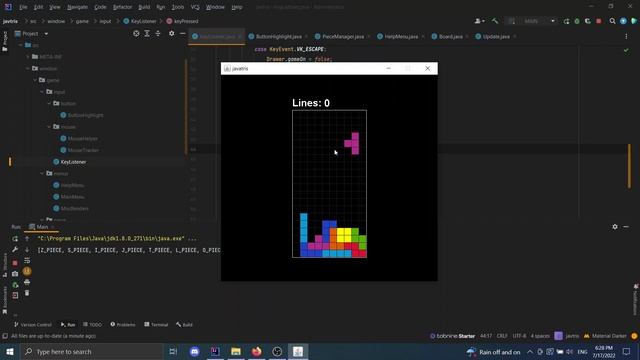
Task: Click the Build project hammer icon
Action: coord(495,21)
